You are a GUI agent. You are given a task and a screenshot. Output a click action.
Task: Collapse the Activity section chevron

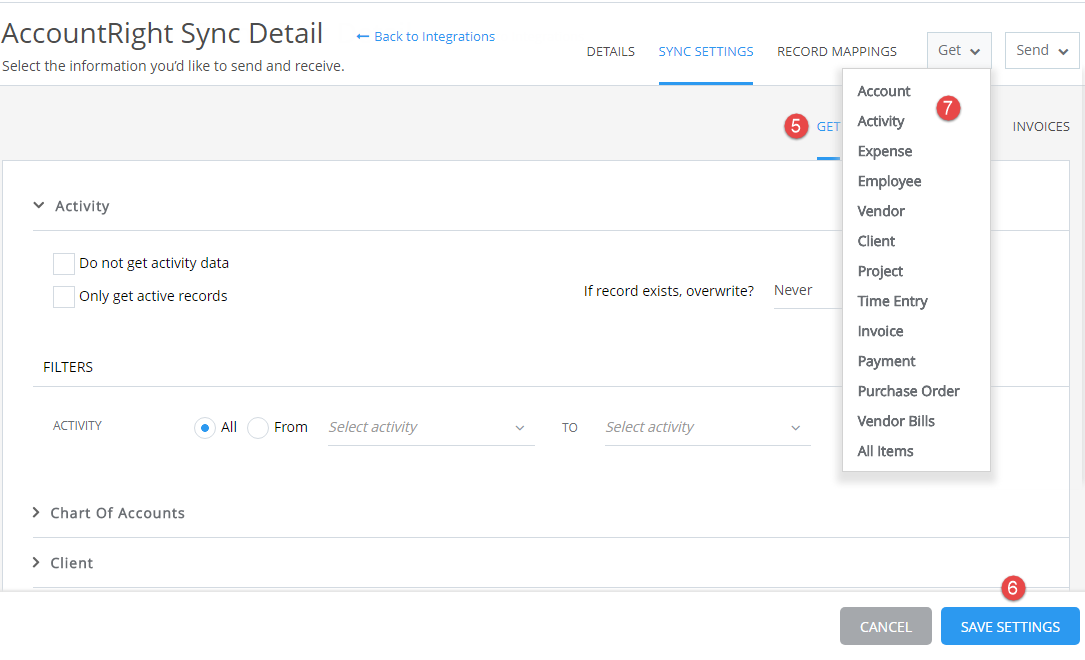[x=39, y=205]
